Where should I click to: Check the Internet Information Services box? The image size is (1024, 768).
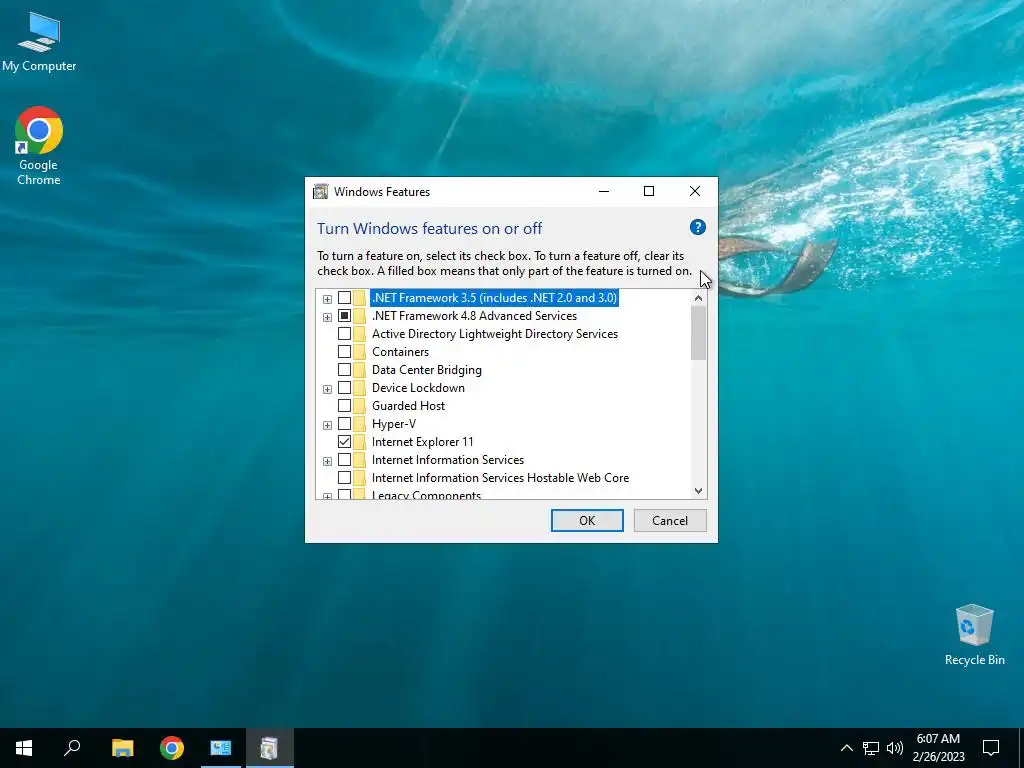click(x=344, y=460)
